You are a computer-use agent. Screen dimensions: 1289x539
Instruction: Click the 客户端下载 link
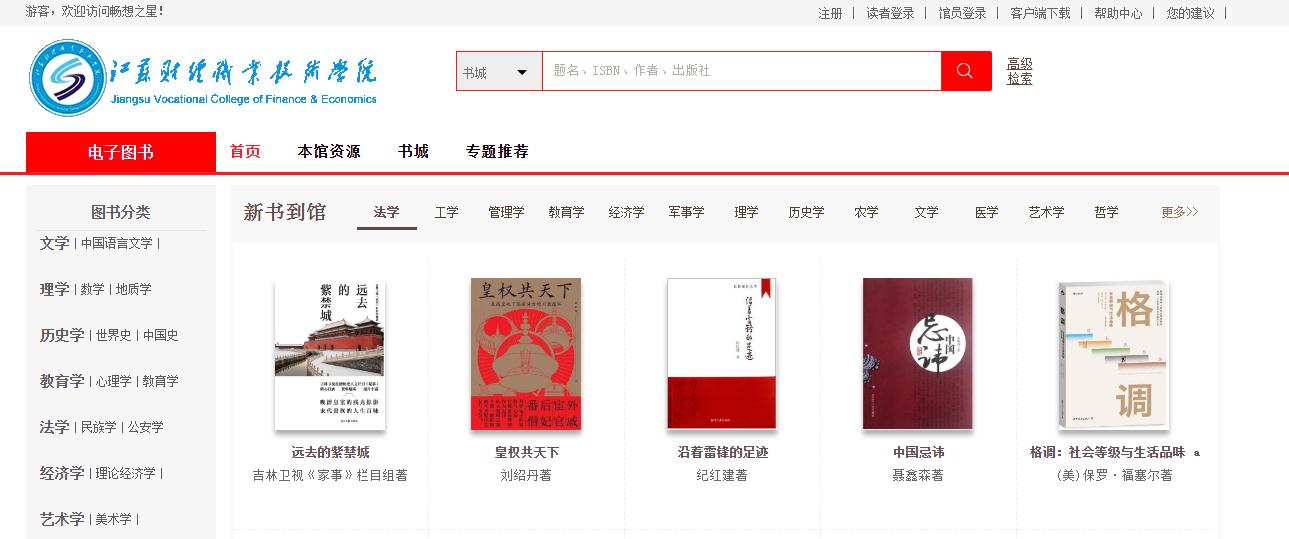(1040, 13)
